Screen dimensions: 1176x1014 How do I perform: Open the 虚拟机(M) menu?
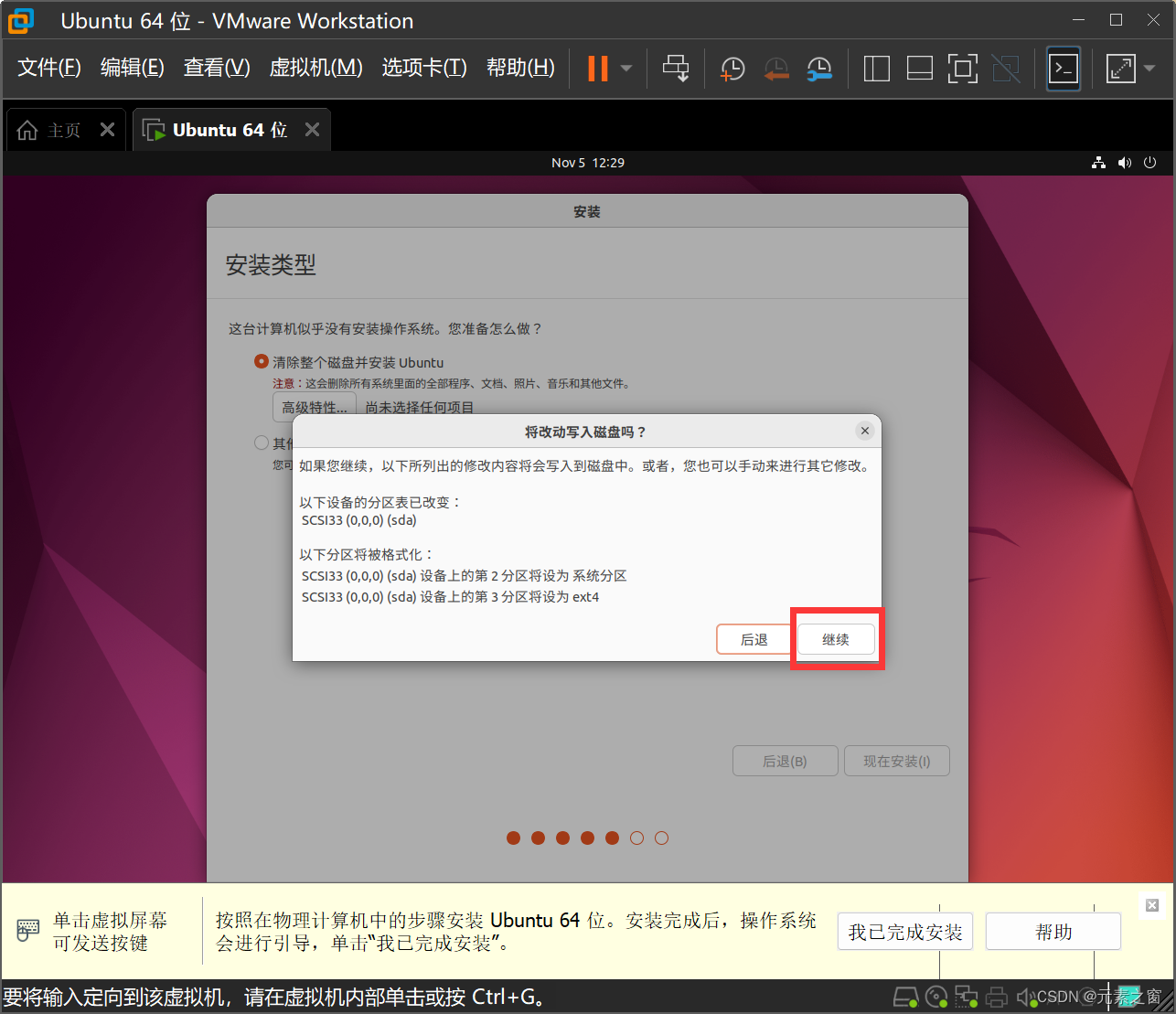315,68
